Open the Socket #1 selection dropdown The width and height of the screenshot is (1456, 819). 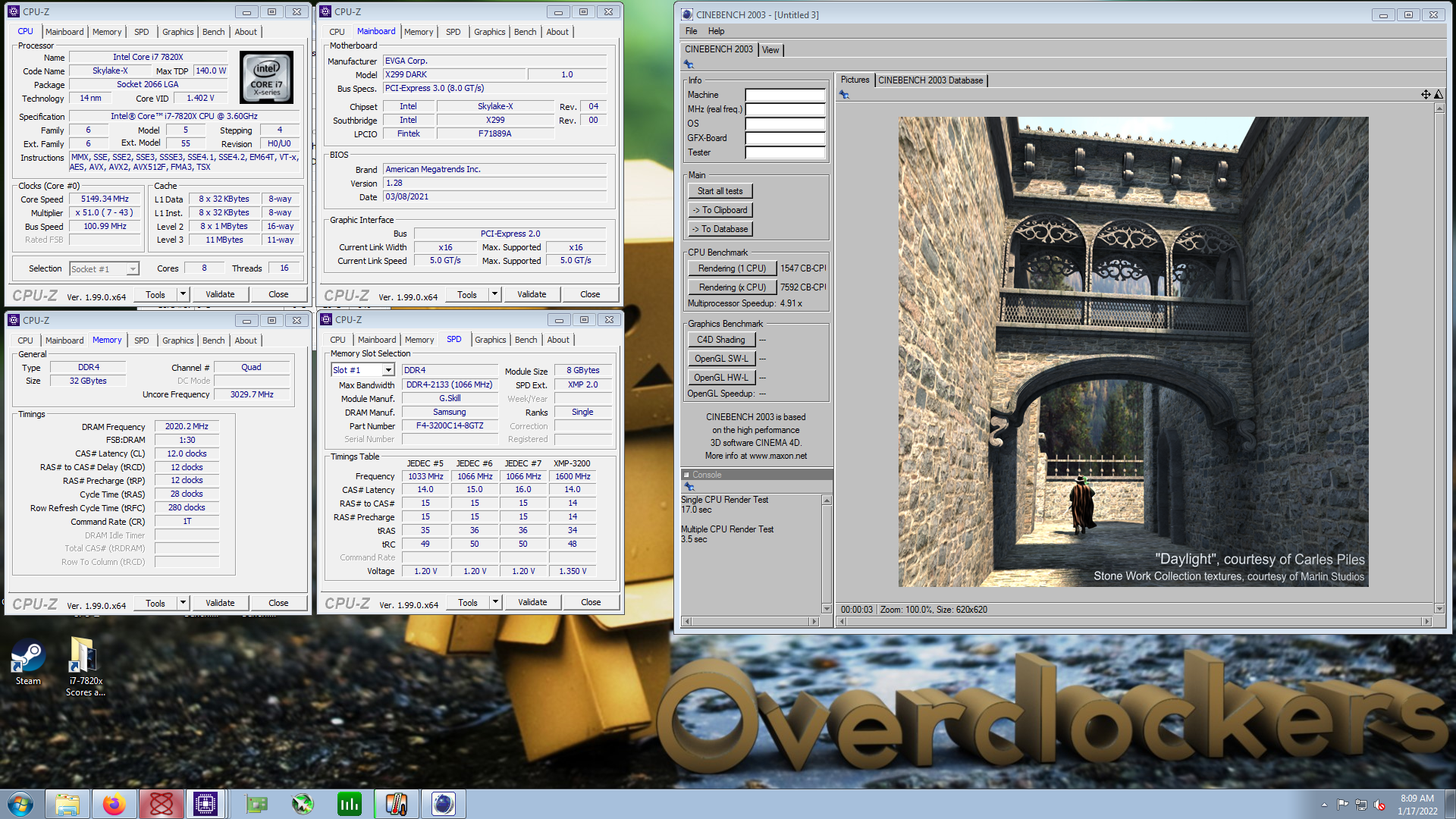click(x=133, y=268)
